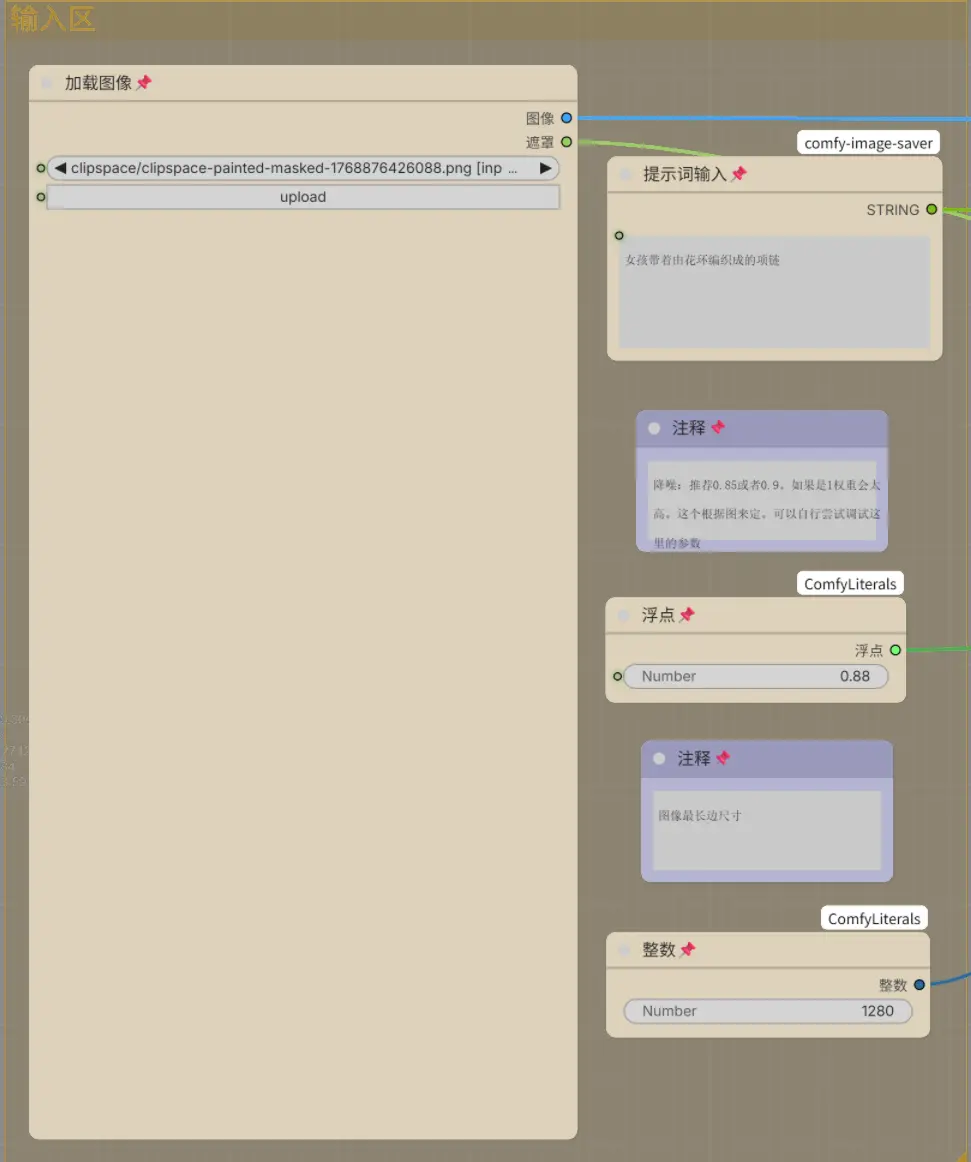Click the upload button
This screenshot has width=971, height=1162.
[x=302, y=197]
